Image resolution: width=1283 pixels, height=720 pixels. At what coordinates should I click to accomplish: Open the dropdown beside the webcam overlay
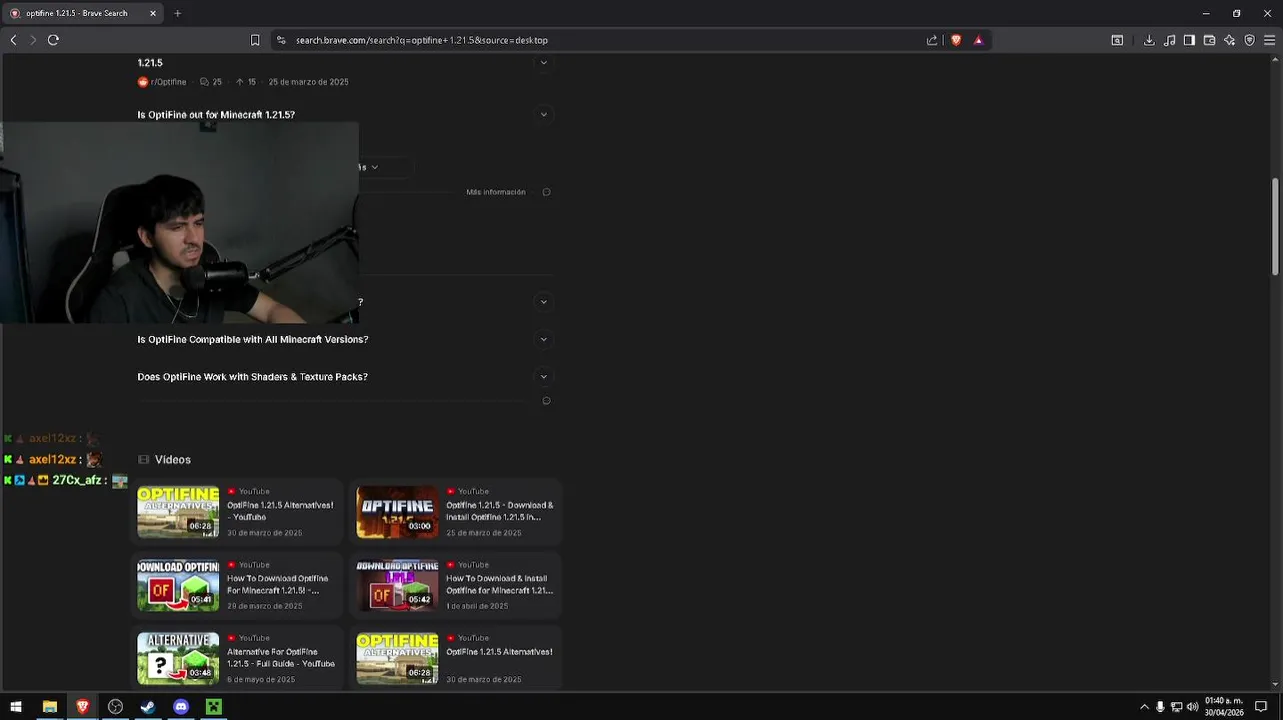(374, 167)
